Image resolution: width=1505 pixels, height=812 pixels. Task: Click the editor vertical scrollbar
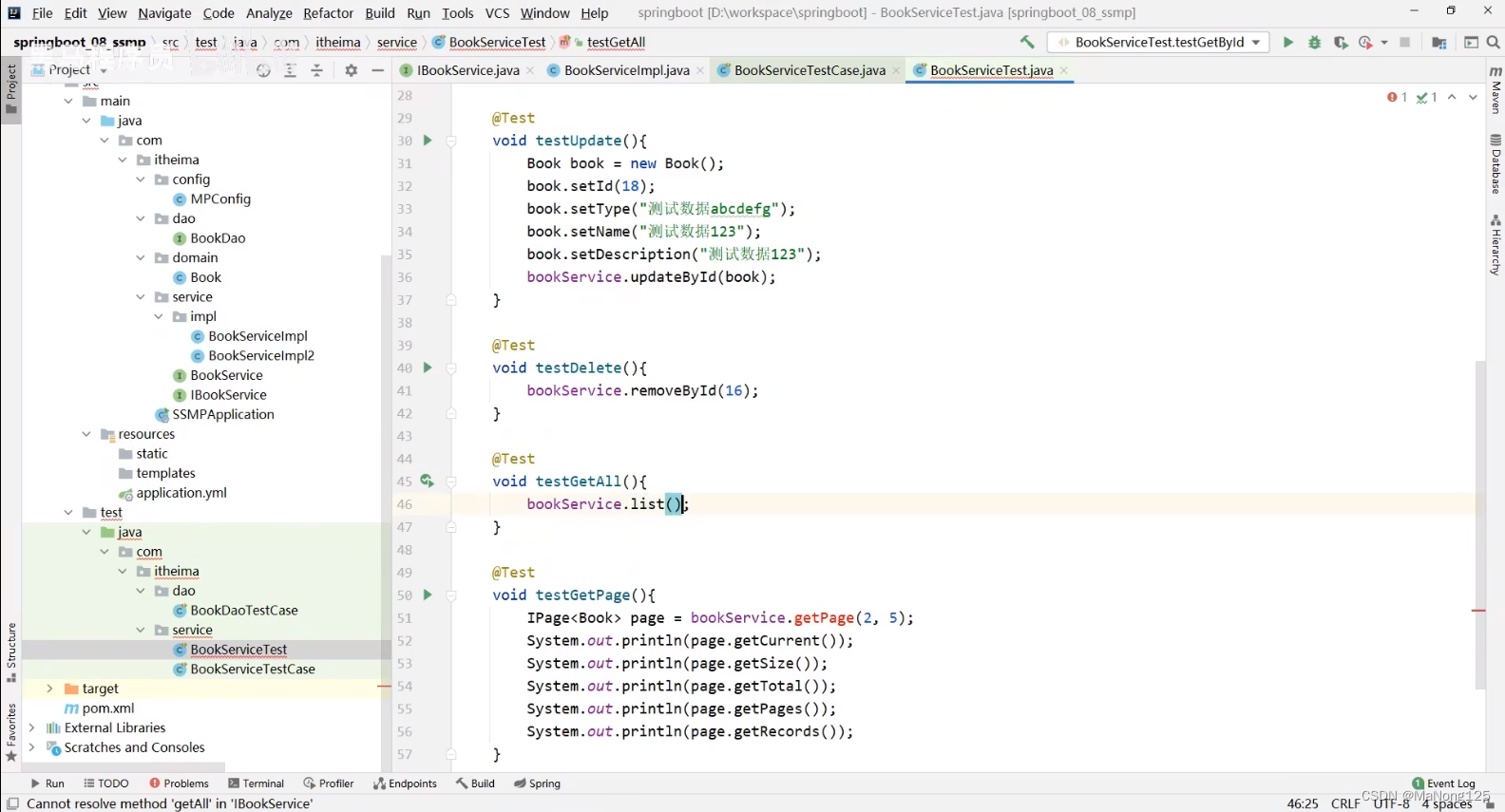1479,524
